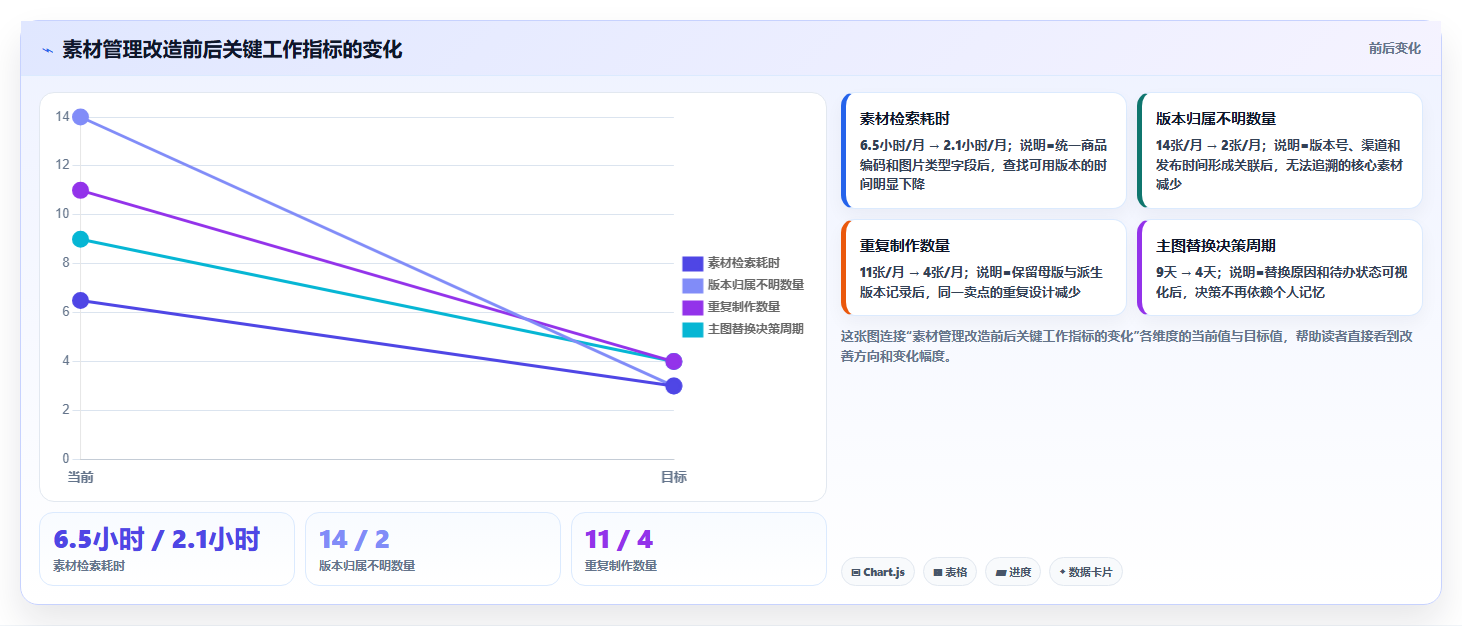Click the indigo data point at 3 on 目标
This screenshot has height=626, width=1462.
pos(674,386)
